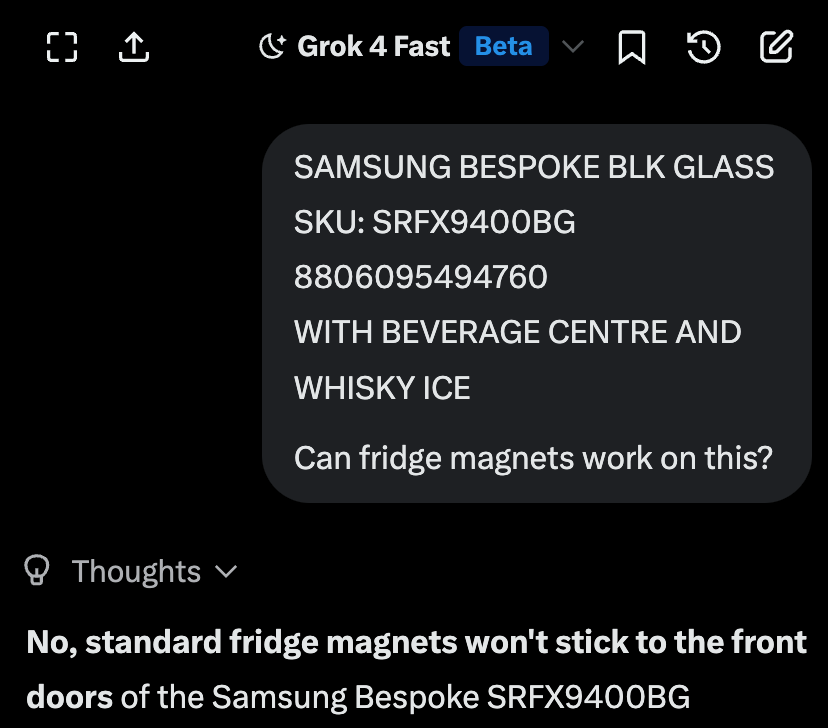Enter fullscreen with the expand corners icon
This screenshot has width=828, height=728.
(62, 47)
